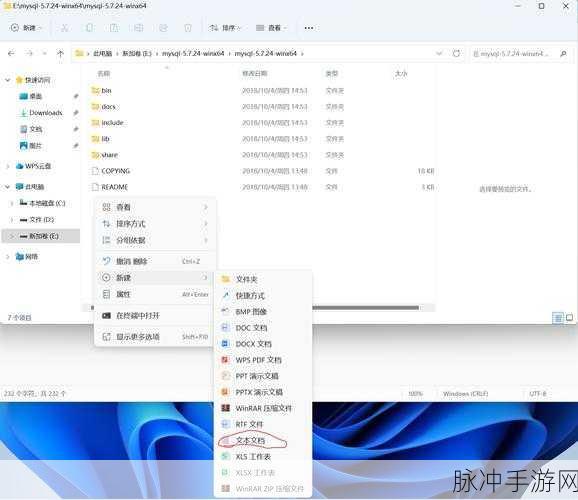Screen dimensions: 578x500
Task: Choose 撤消 删除 in context menu
Action: coord(155,261)
